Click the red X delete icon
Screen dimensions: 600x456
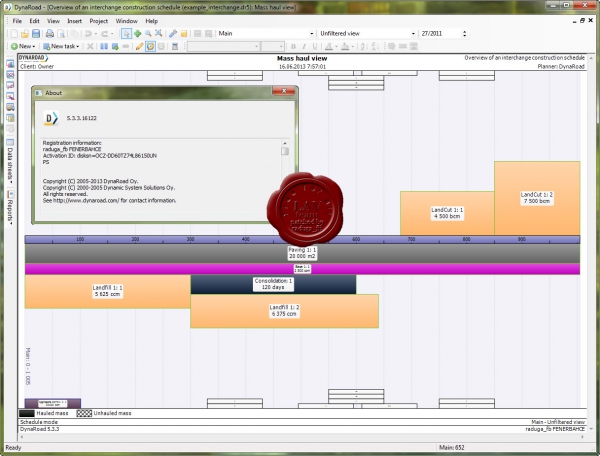90,46
